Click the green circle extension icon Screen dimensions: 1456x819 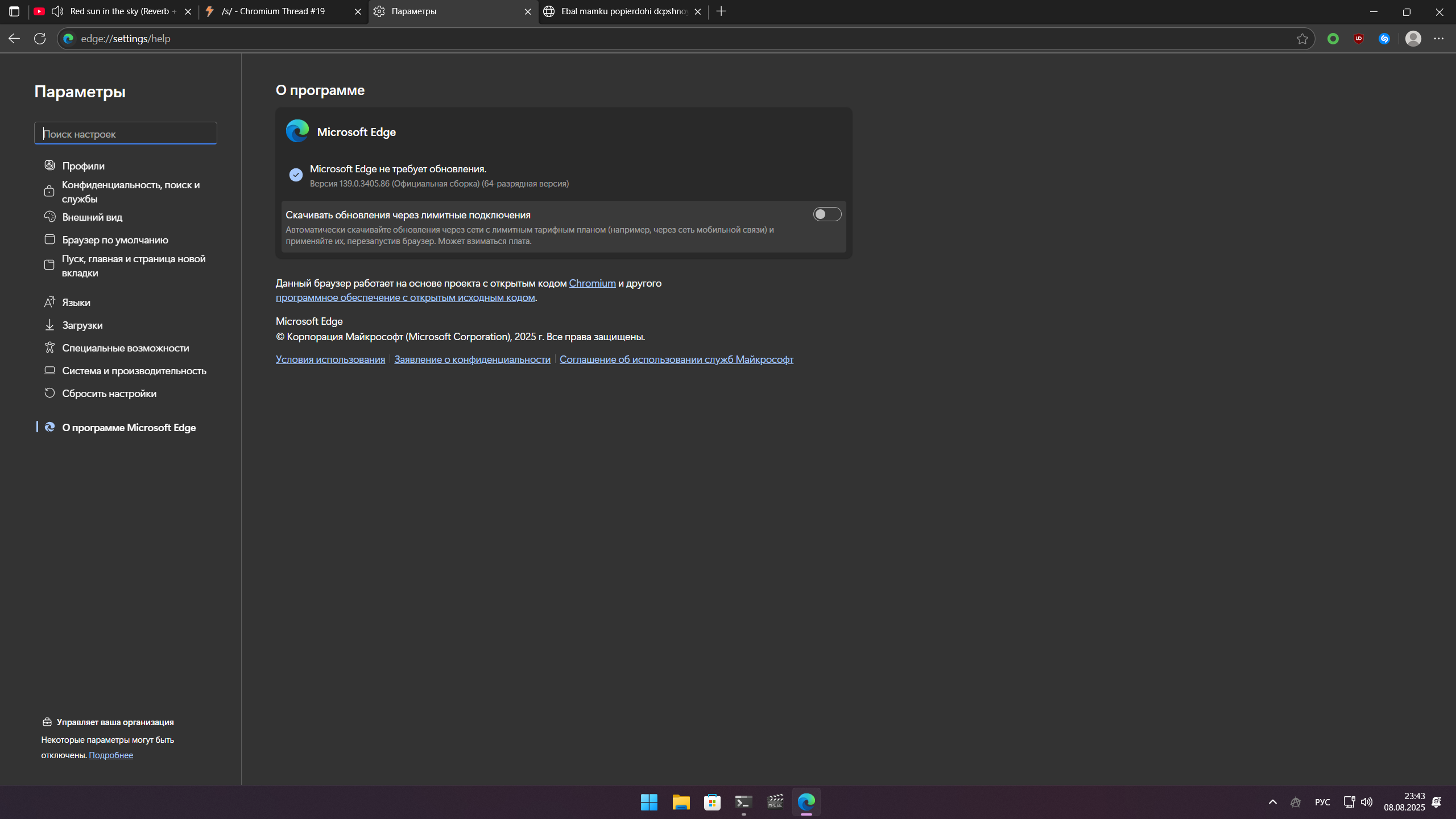click(x=1333, y=39)
